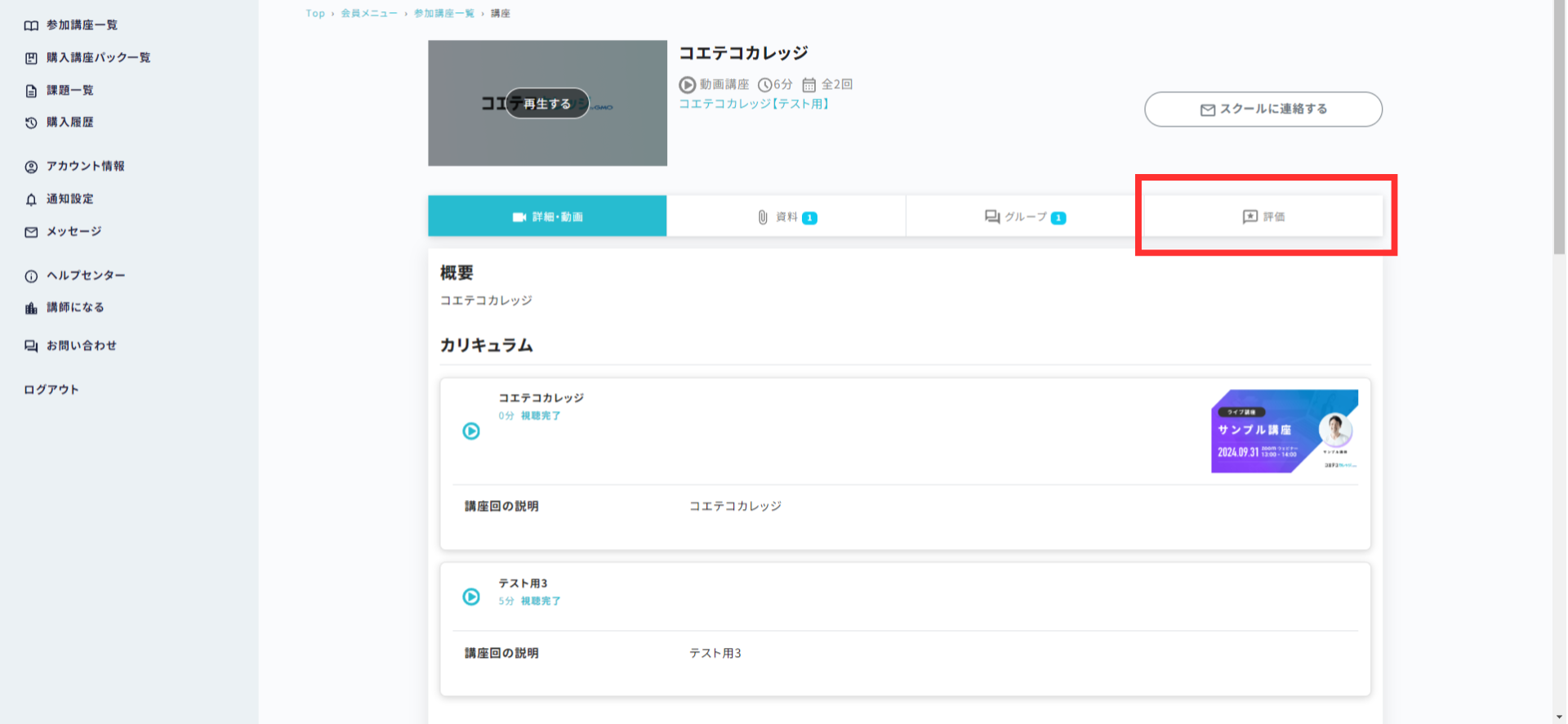
Task: Open the グループ tab
Action: point(1024,217)
